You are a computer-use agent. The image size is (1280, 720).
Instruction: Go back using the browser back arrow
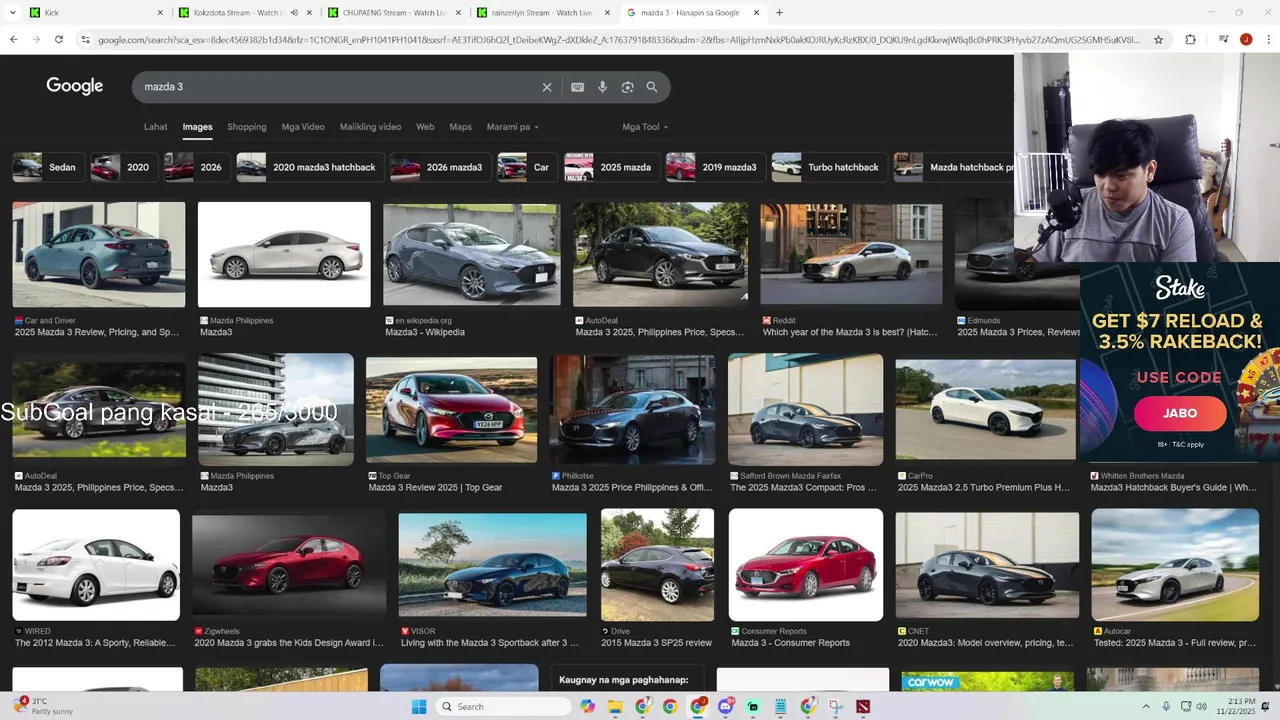(14, 40)
